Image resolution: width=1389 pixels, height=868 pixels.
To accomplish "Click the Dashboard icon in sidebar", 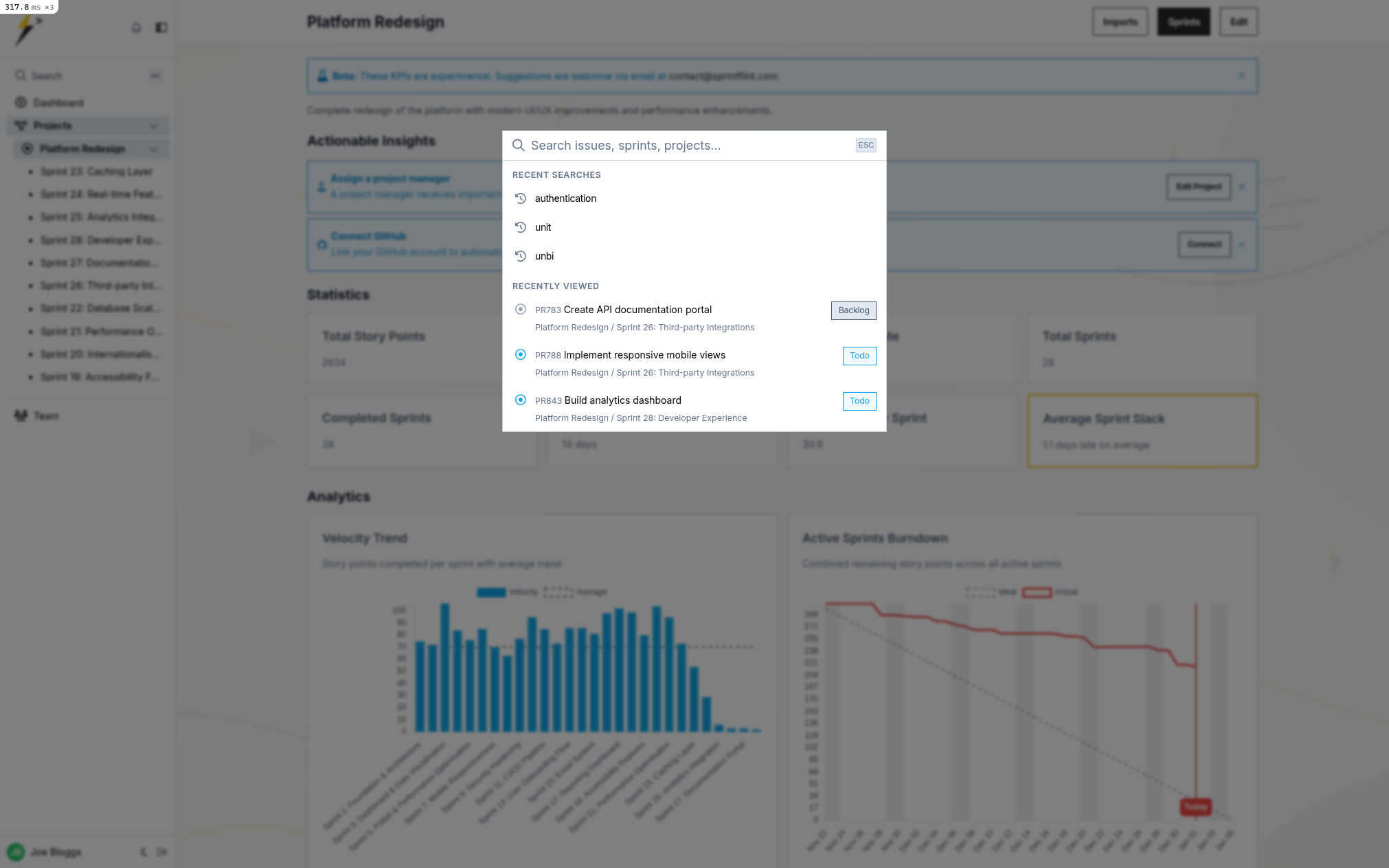I will click(x=21, y=103).
